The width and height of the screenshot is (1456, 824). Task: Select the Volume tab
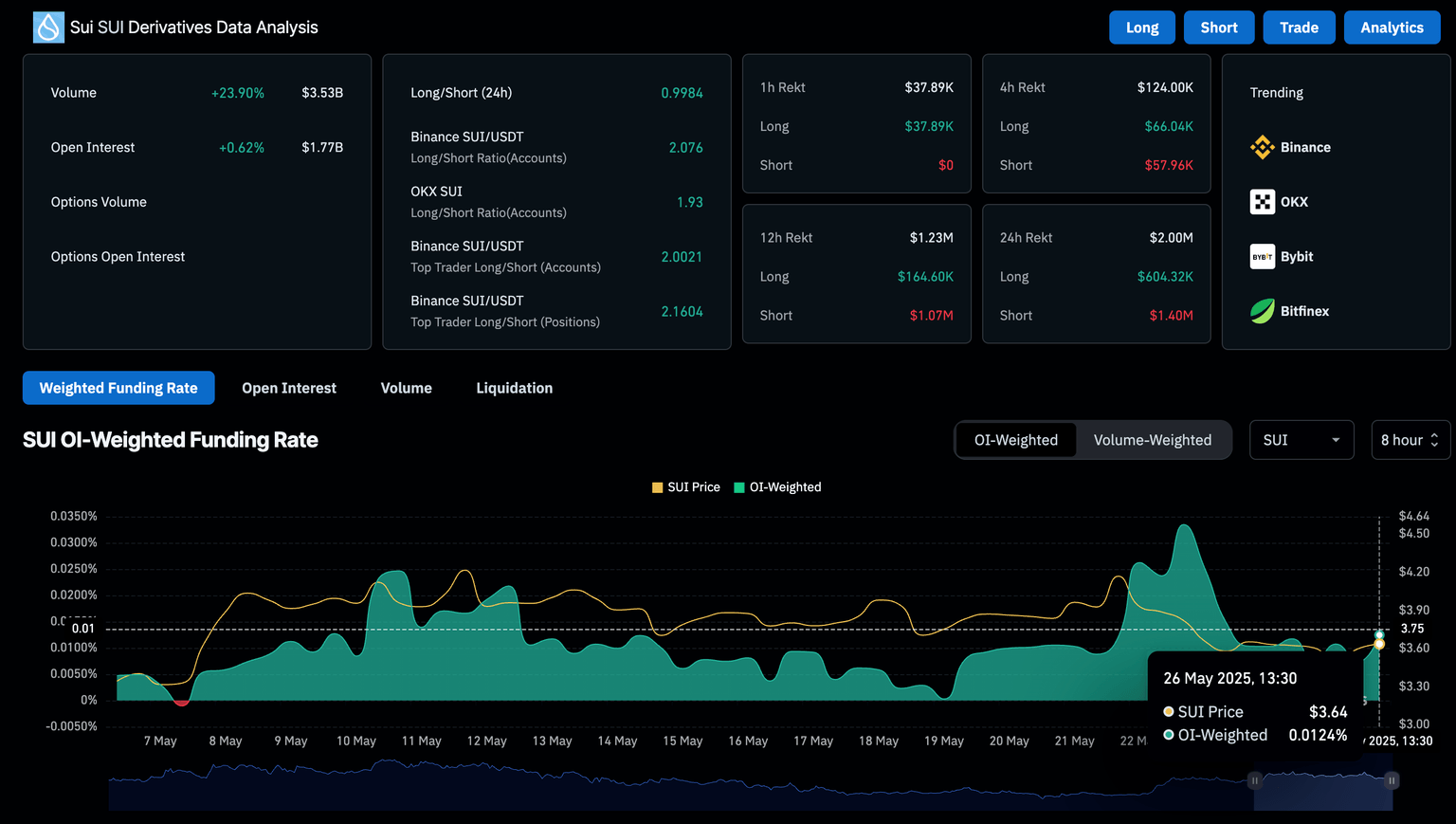click(x=406, y=388)
